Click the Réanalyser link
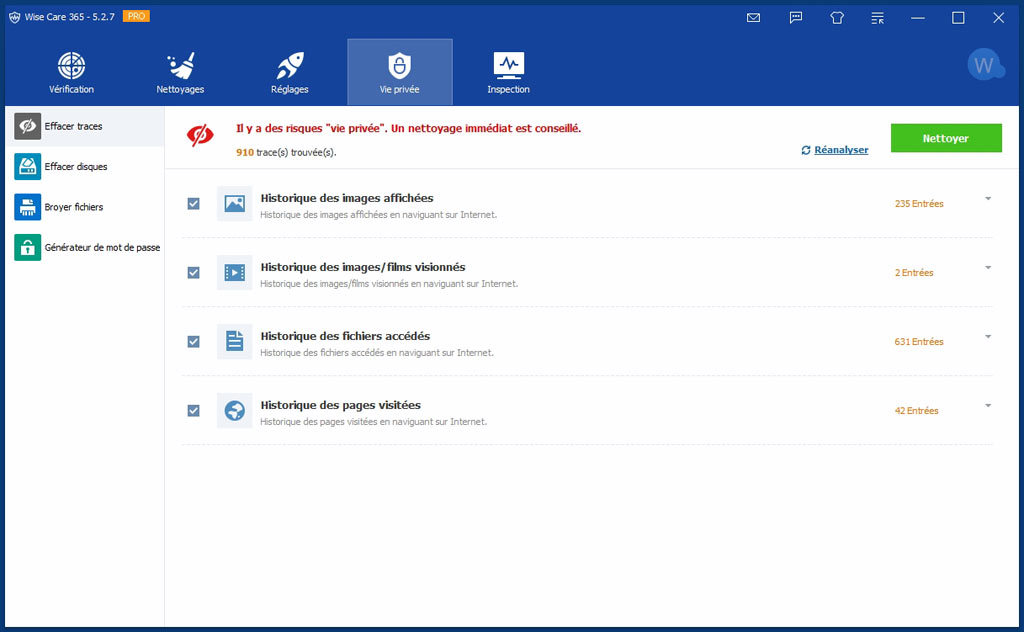Viewport: 1024px width, 632px height. [841, 150]
